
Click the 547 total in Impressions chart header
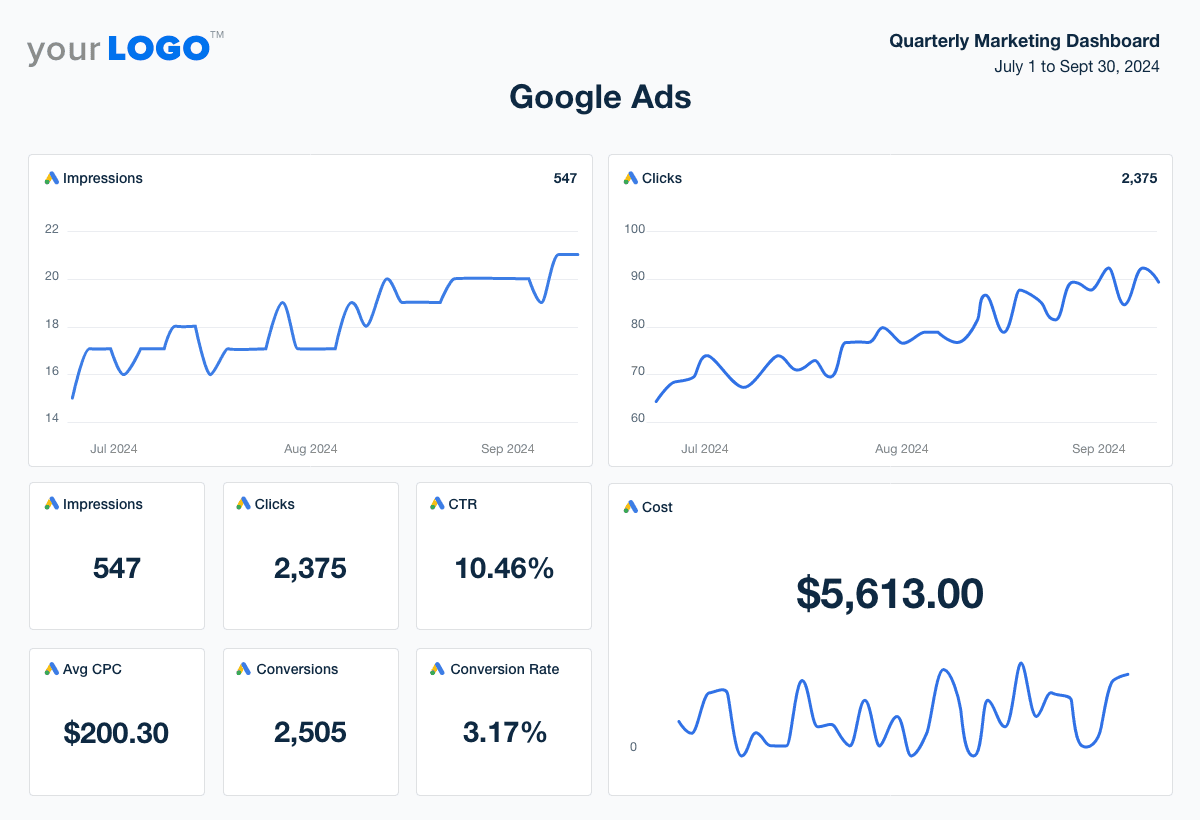(565, 178)
